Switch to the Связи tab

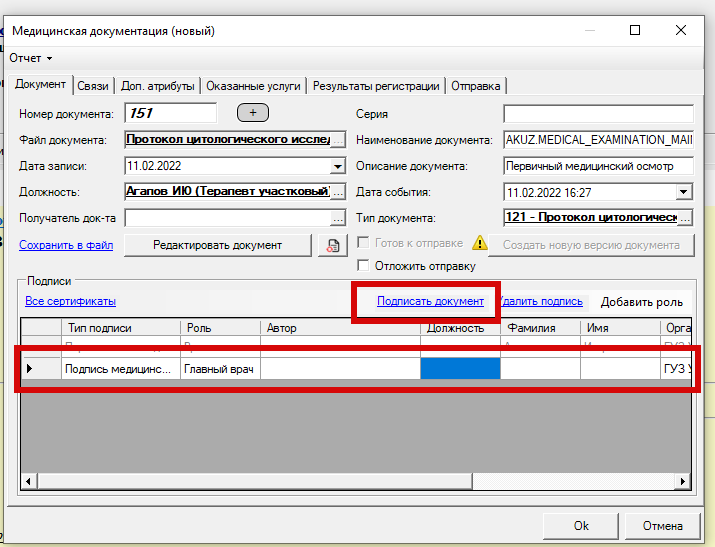click(93, 86)
